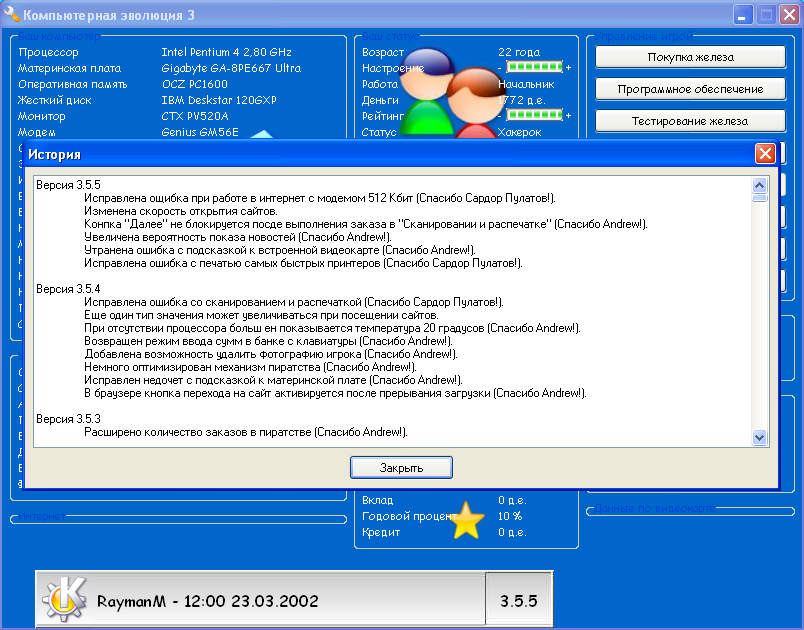The width and height of the screenshot is (804, 630).
Task: Click Gigabyte GA-8PE667 Ultra motherboard value
Action: point(231,68)
